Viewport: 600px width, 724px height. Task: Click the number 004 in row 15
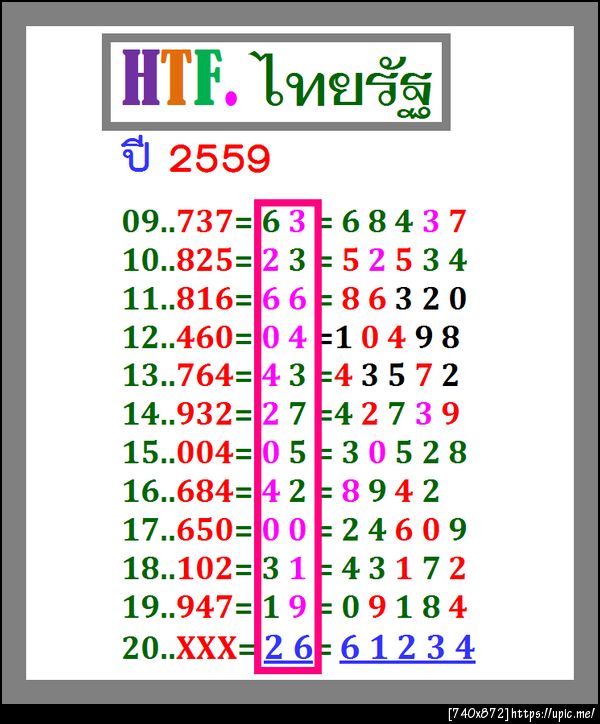coord(205,452)
